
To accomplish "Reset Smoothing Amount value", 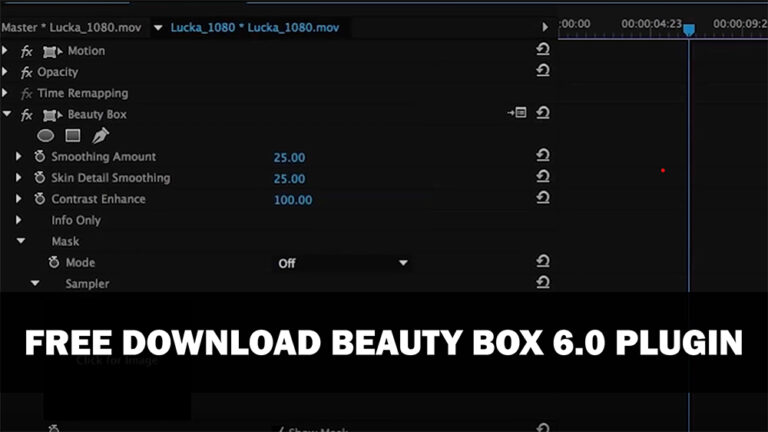I will 543,155.
